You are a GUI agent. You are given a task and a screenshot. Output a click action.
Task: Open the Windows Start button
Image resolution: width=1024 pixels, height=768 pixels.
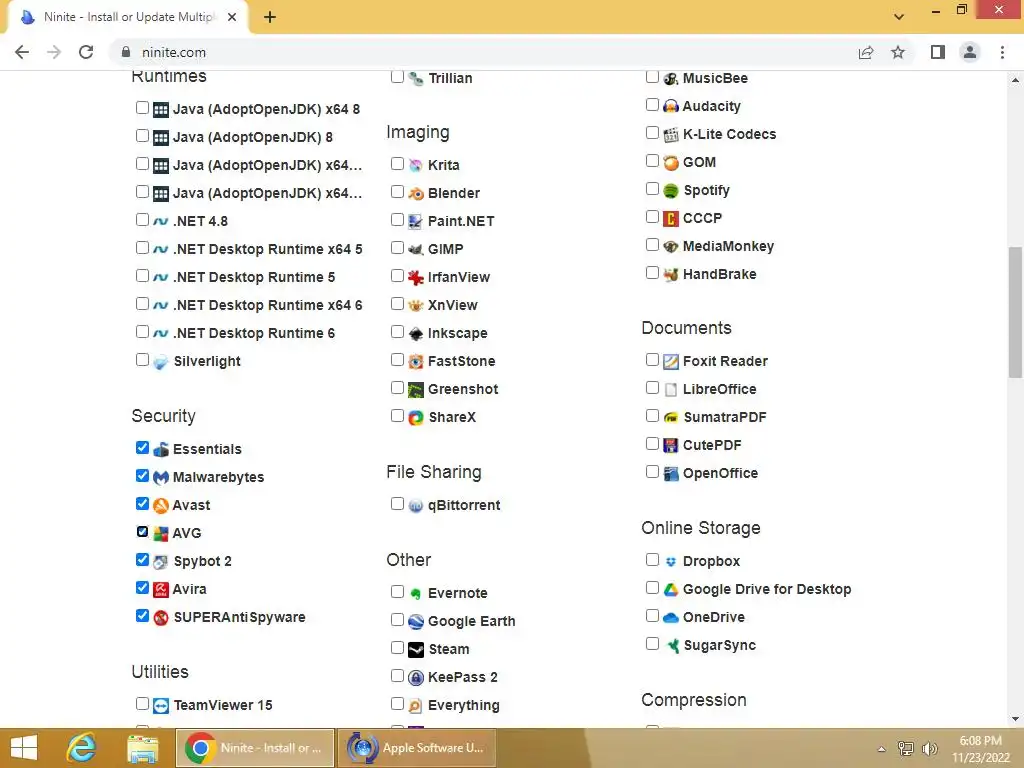coord(24,748)
